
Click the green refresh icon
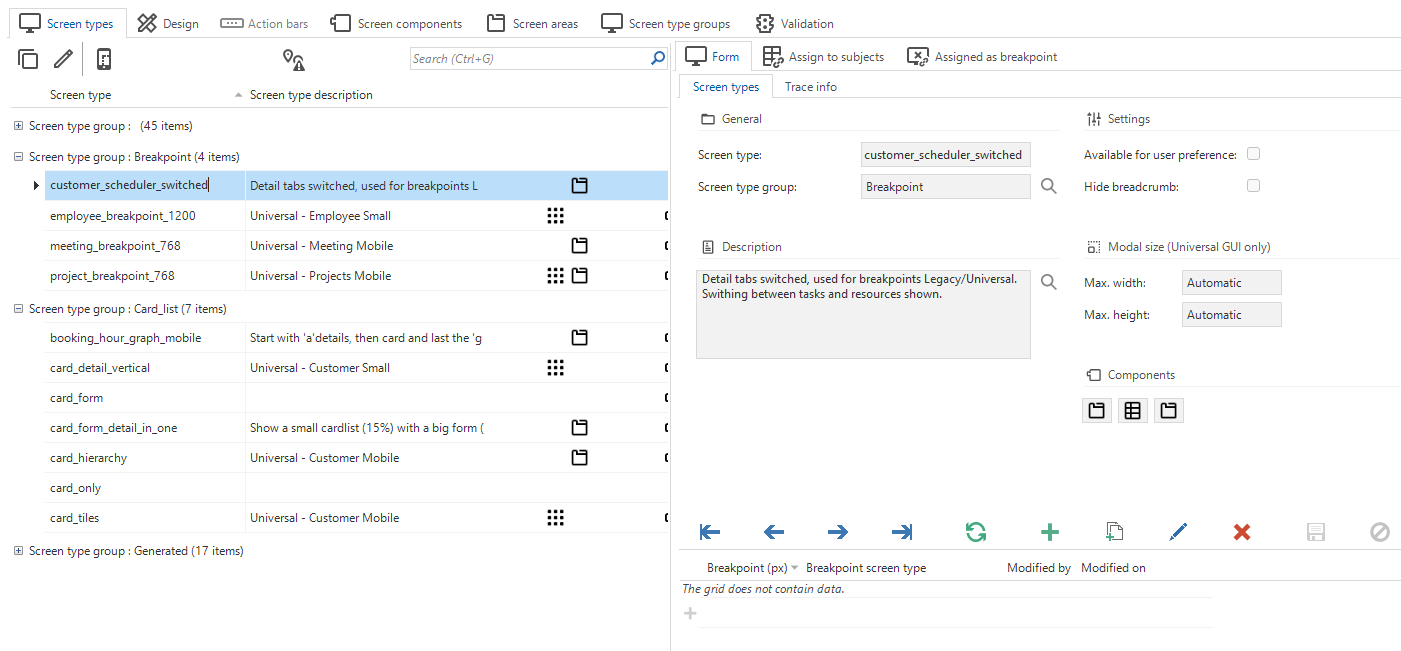[x=976, y=532]
